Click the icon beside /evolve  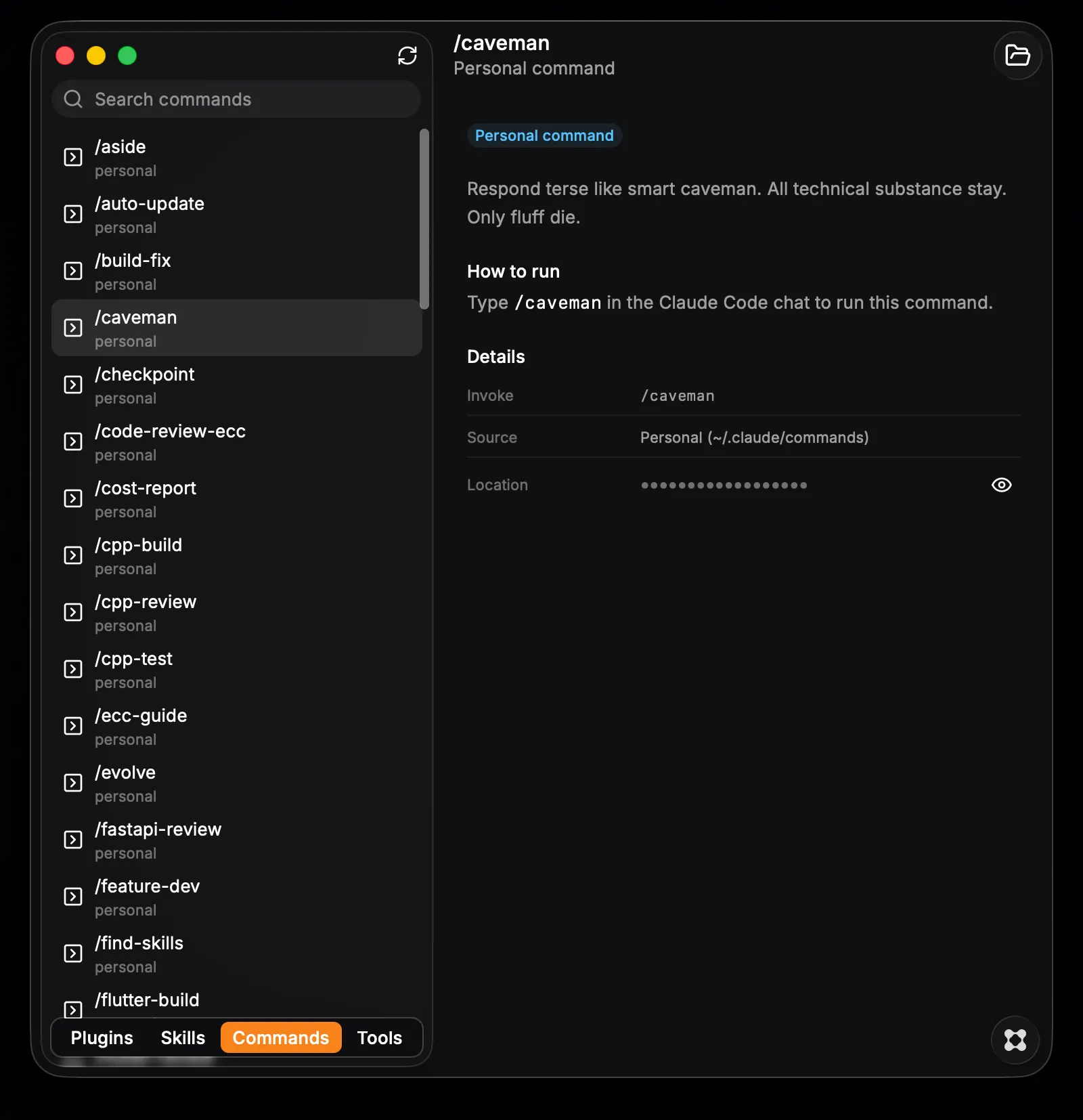click(x=72, y=783)
